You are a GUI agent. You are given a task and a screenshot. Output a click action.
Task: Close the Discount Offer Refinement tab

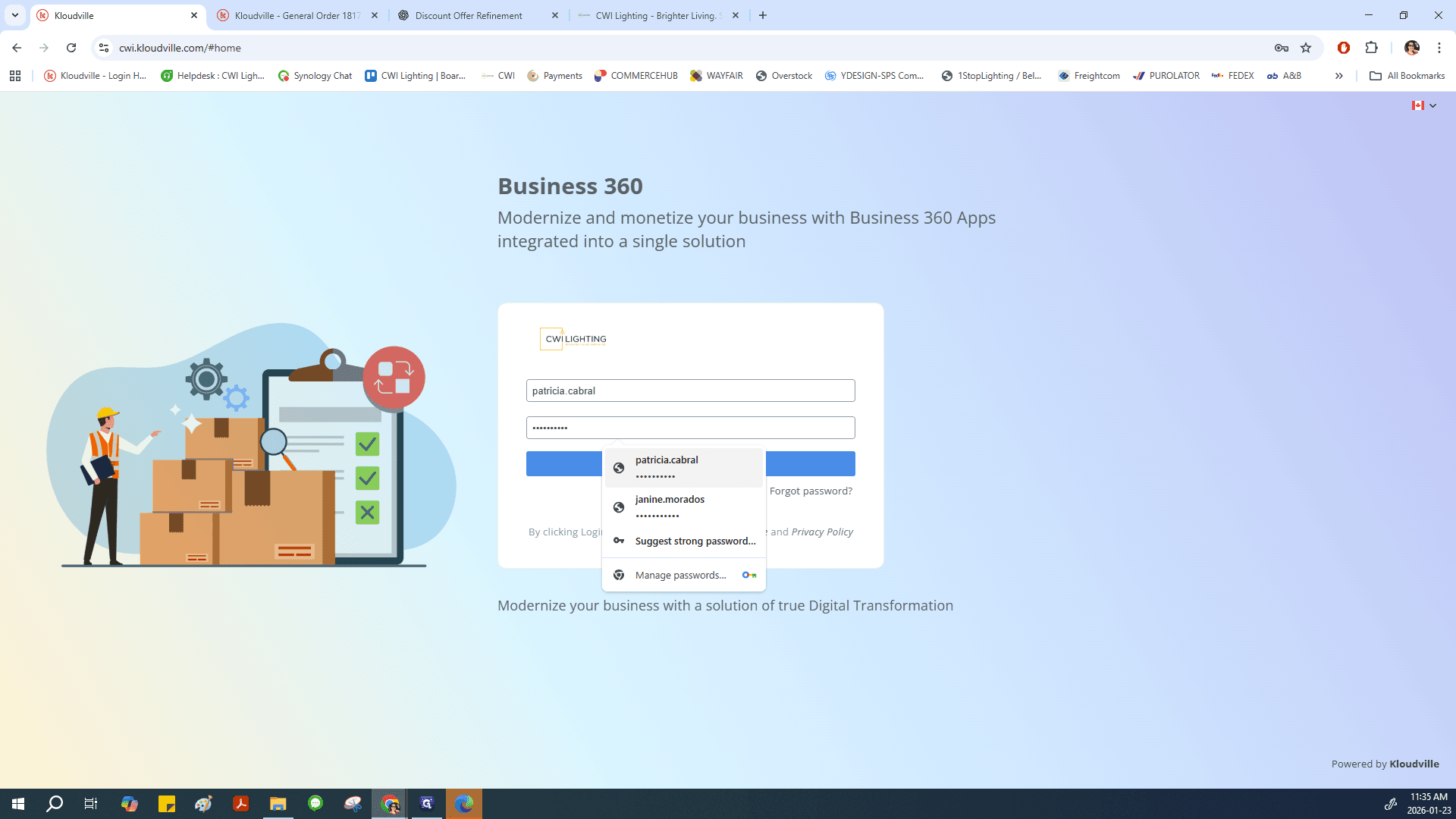tap(555, 15)
